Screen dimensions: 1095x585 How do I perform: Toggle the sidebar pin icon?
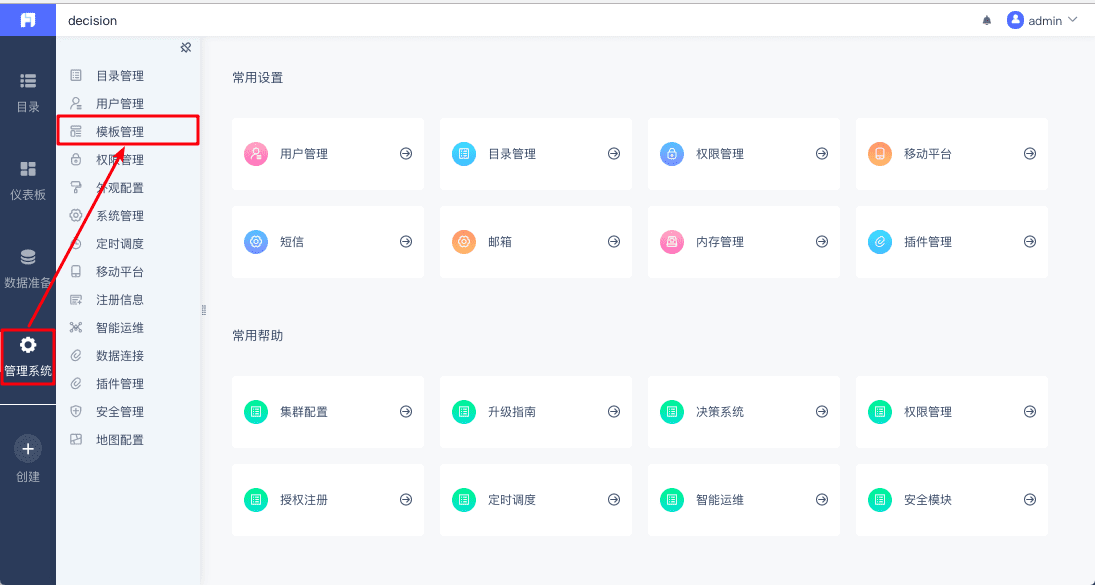coord(185,48)
